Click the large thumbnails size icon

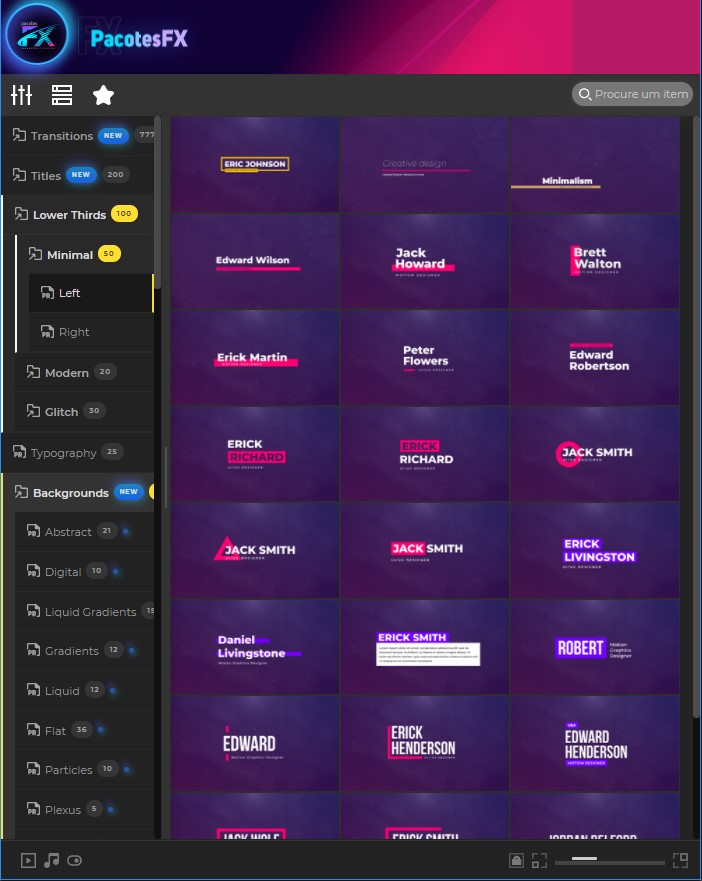(680, 860)
